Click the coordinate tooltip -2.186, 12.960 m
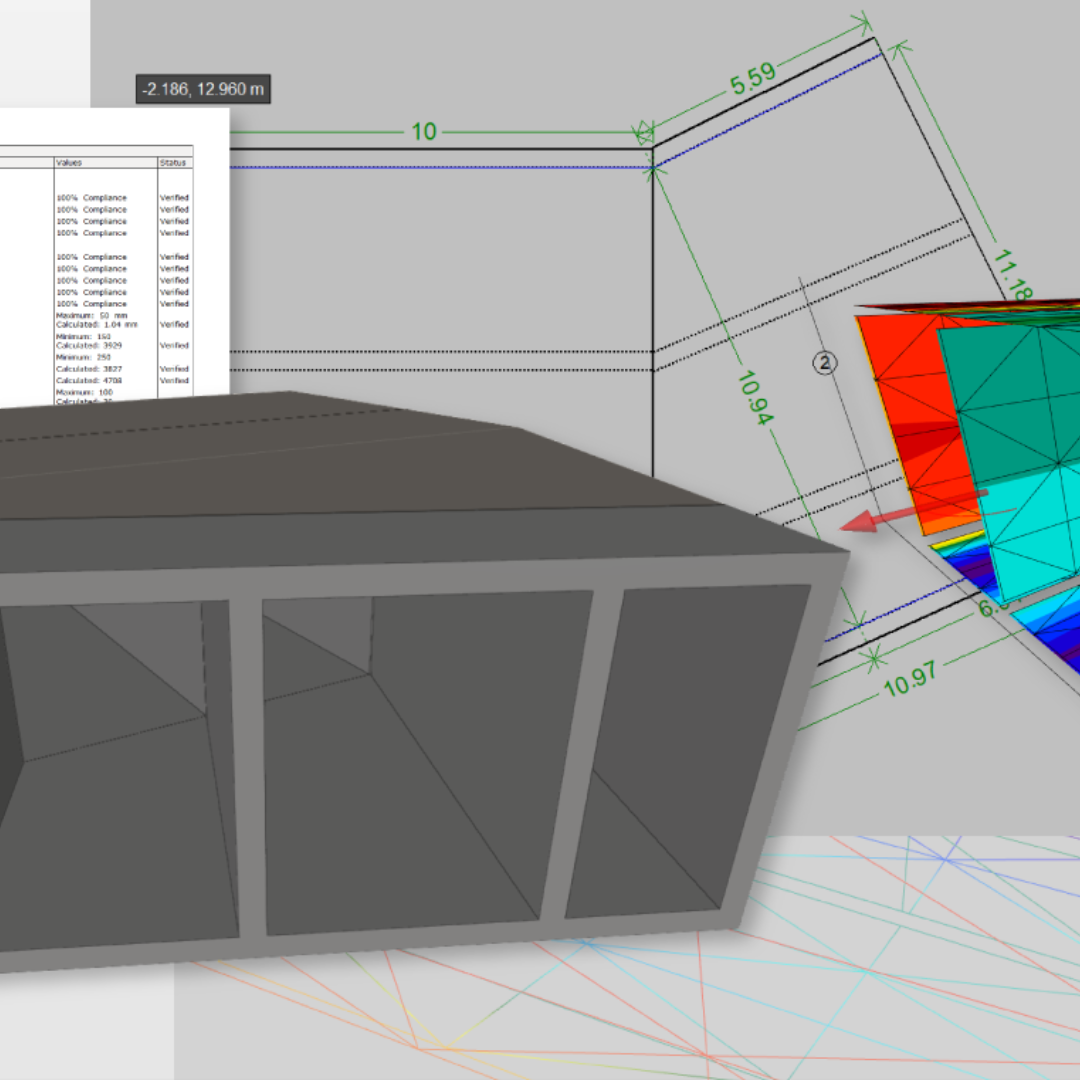The image size is (1080, 1080). [x=203, y=89]
